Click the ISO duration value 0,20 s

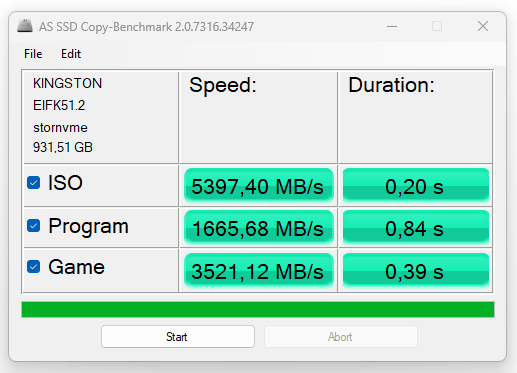(x=415, y=186)
